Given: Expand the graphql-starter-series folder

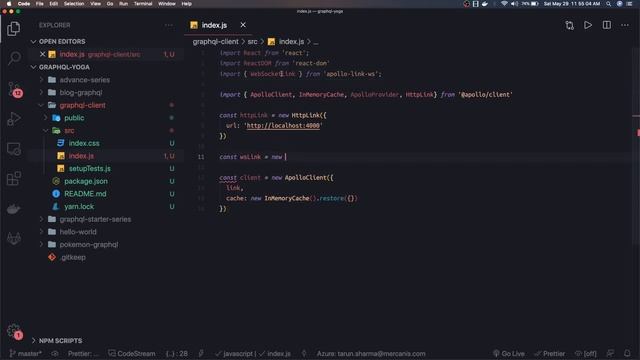Looking at the screenshot, I should point(95,219).
